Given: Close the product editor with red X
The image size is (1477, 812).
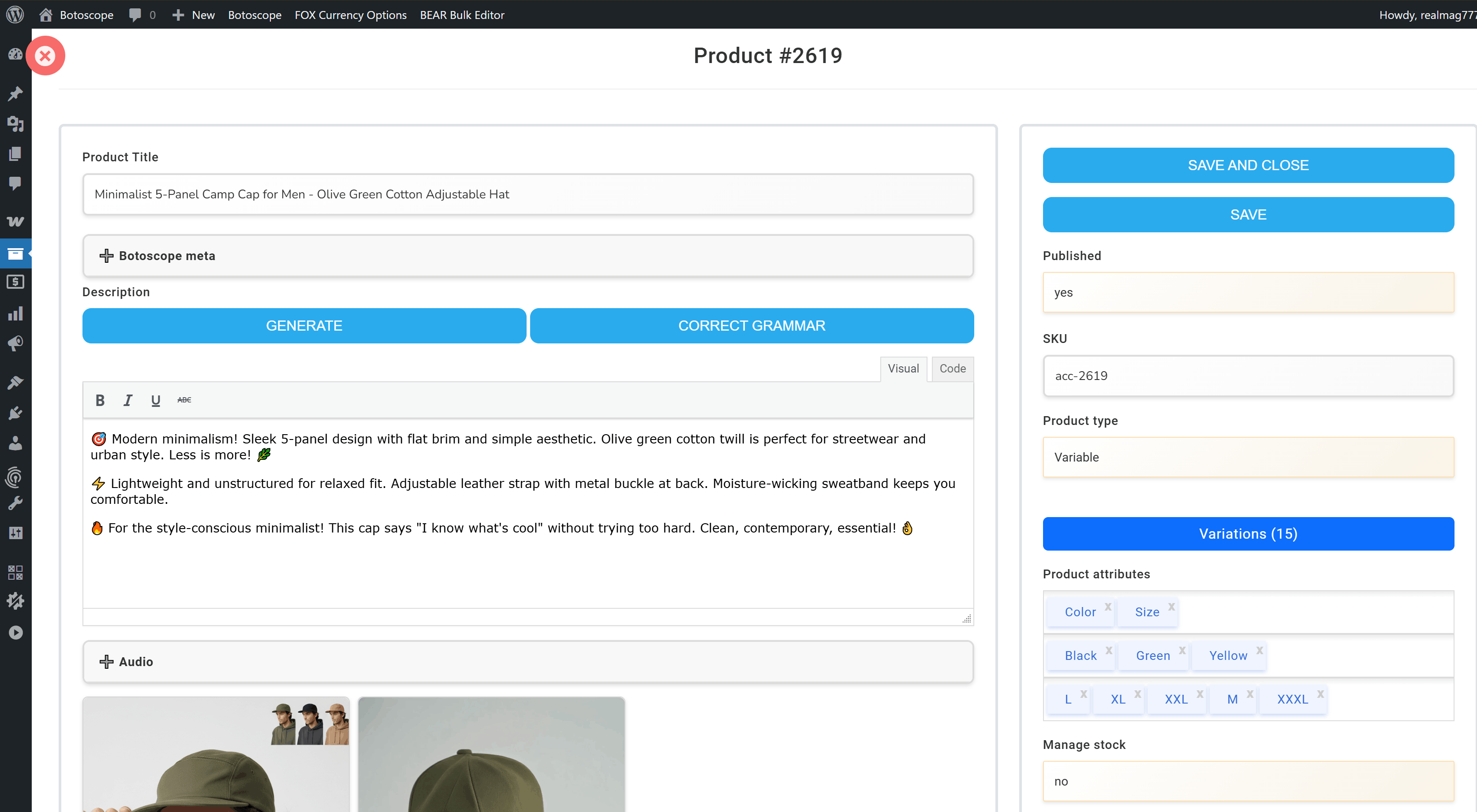Looking at the screenshot, I should 45,56.
